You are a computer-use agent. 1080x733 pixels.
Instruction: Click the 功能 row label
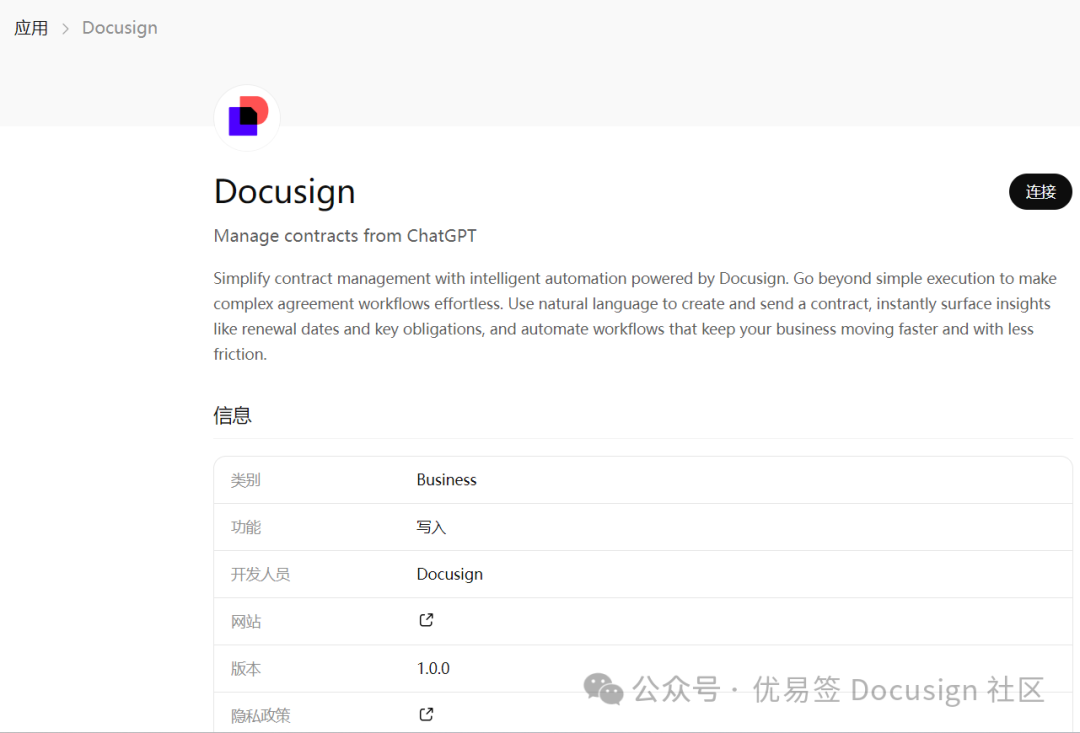click(246, 527)
